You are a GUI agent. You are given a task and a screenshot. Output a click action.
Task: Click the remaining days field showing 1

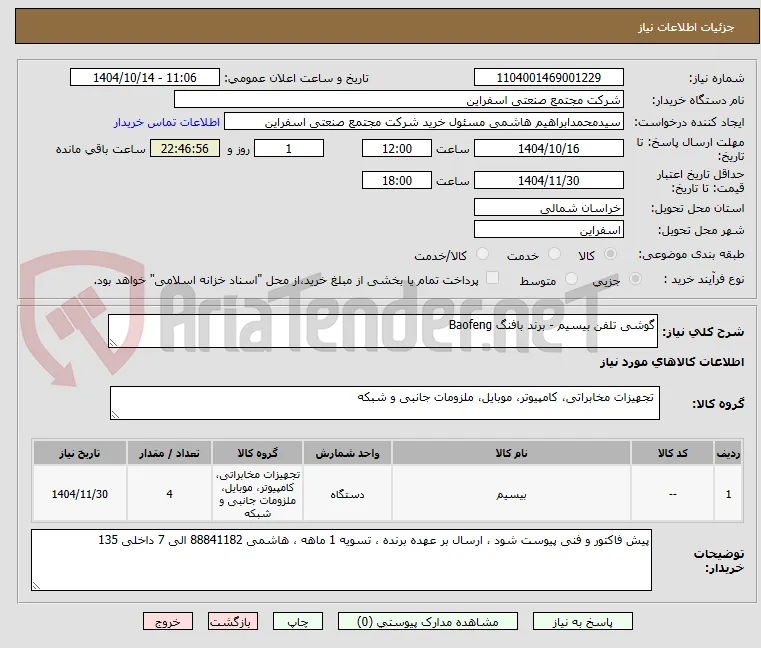[x=289, y=149]
